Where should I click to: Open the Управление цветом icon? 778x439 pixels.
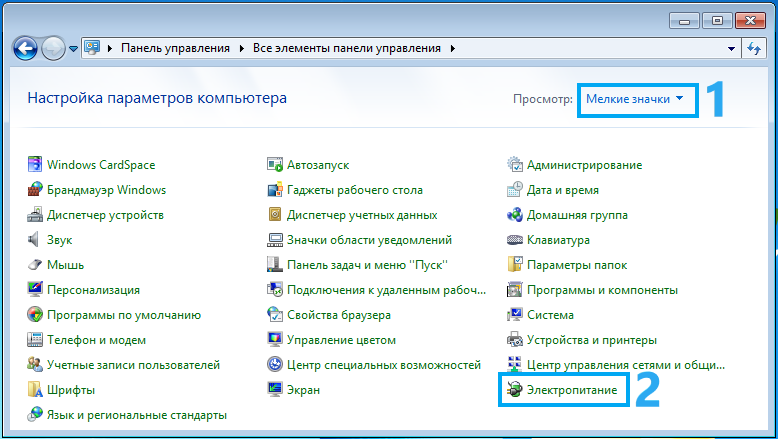click(275, 340)
